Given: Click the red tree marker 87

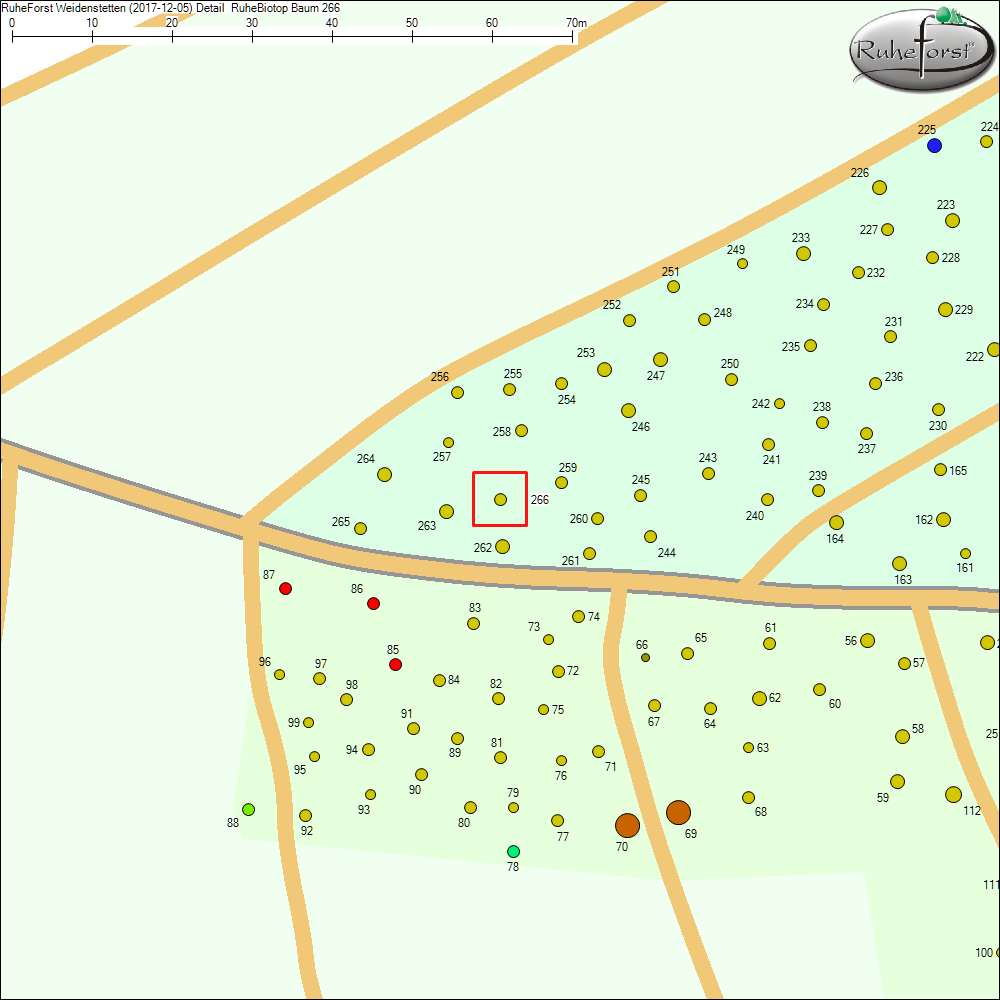Looking at the screenshot, I should pyautogui.click(x=285, y=588).
